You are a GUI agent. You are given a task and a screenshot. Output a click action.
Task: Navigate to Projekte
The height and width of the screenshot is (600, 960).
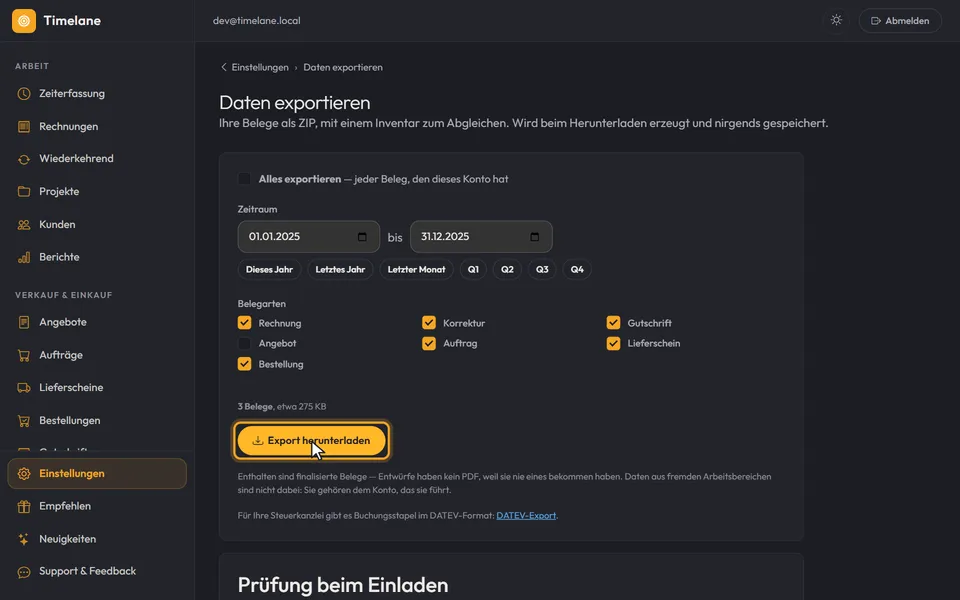97,192
